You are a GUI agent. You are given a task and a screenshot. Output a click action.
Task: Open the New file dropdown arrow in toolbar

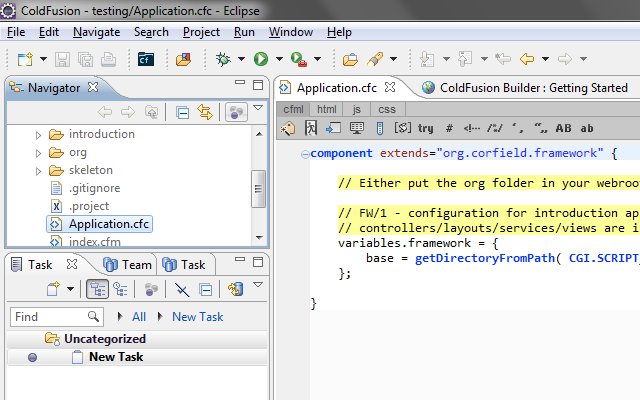43,59
